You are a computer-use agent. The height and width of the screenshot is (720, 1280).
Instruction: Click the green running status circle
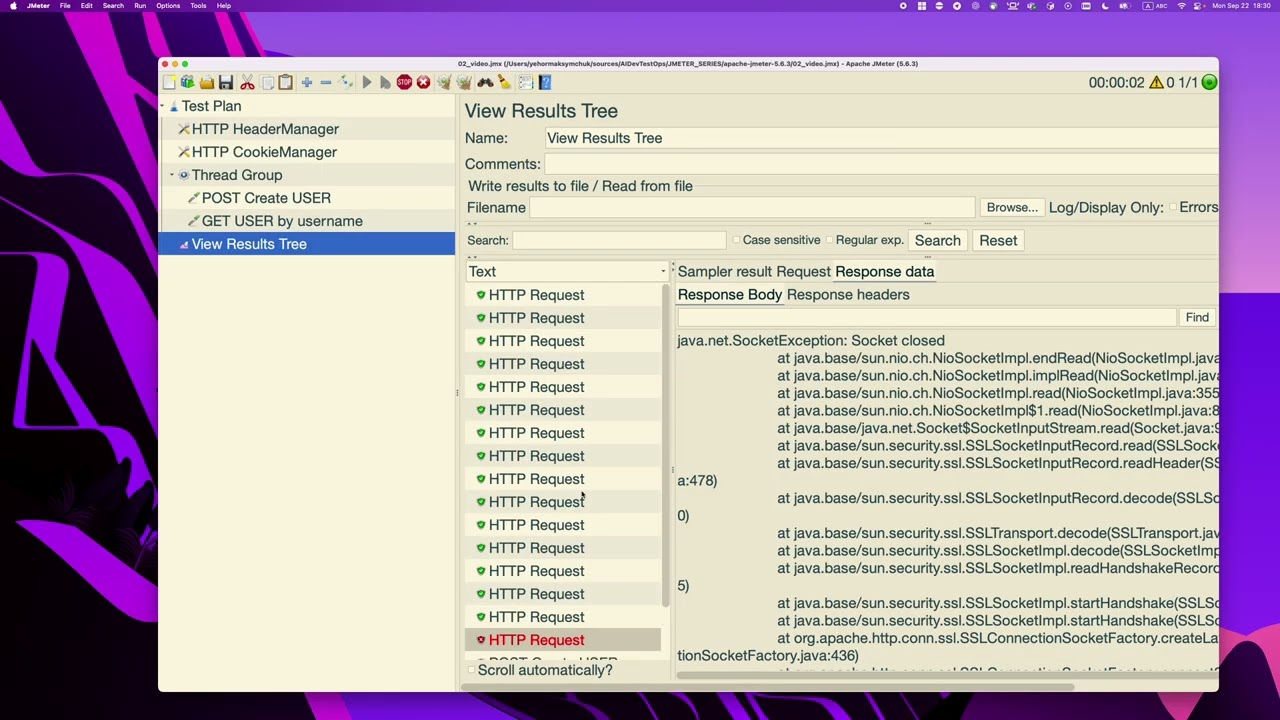pos(1209,83)
